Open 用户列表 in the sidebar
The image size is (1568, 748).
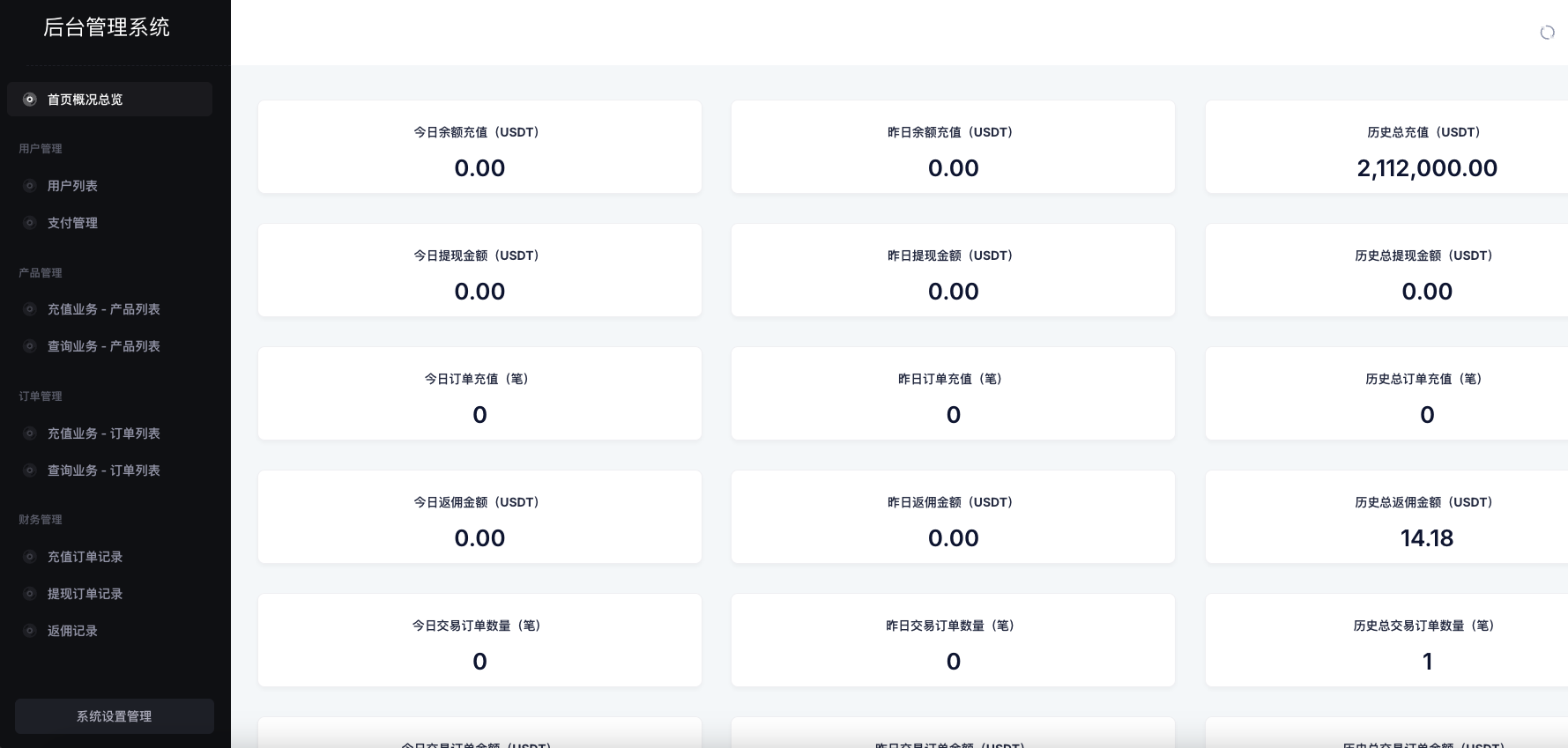coord(72,186)
